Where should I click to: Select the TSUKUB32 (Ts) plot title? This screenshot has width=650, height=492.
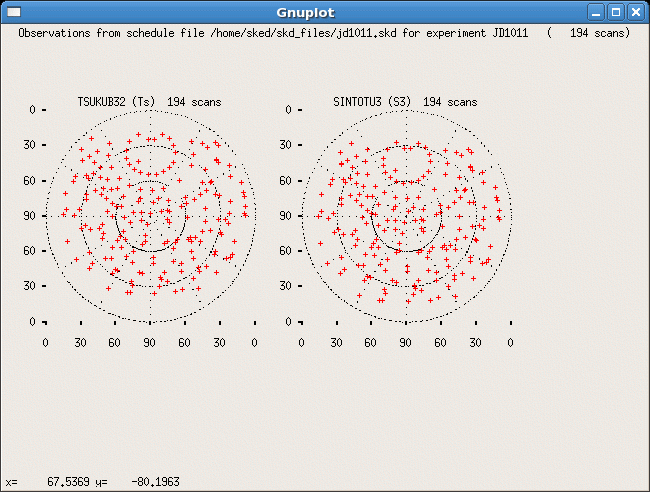coord(117,102)
